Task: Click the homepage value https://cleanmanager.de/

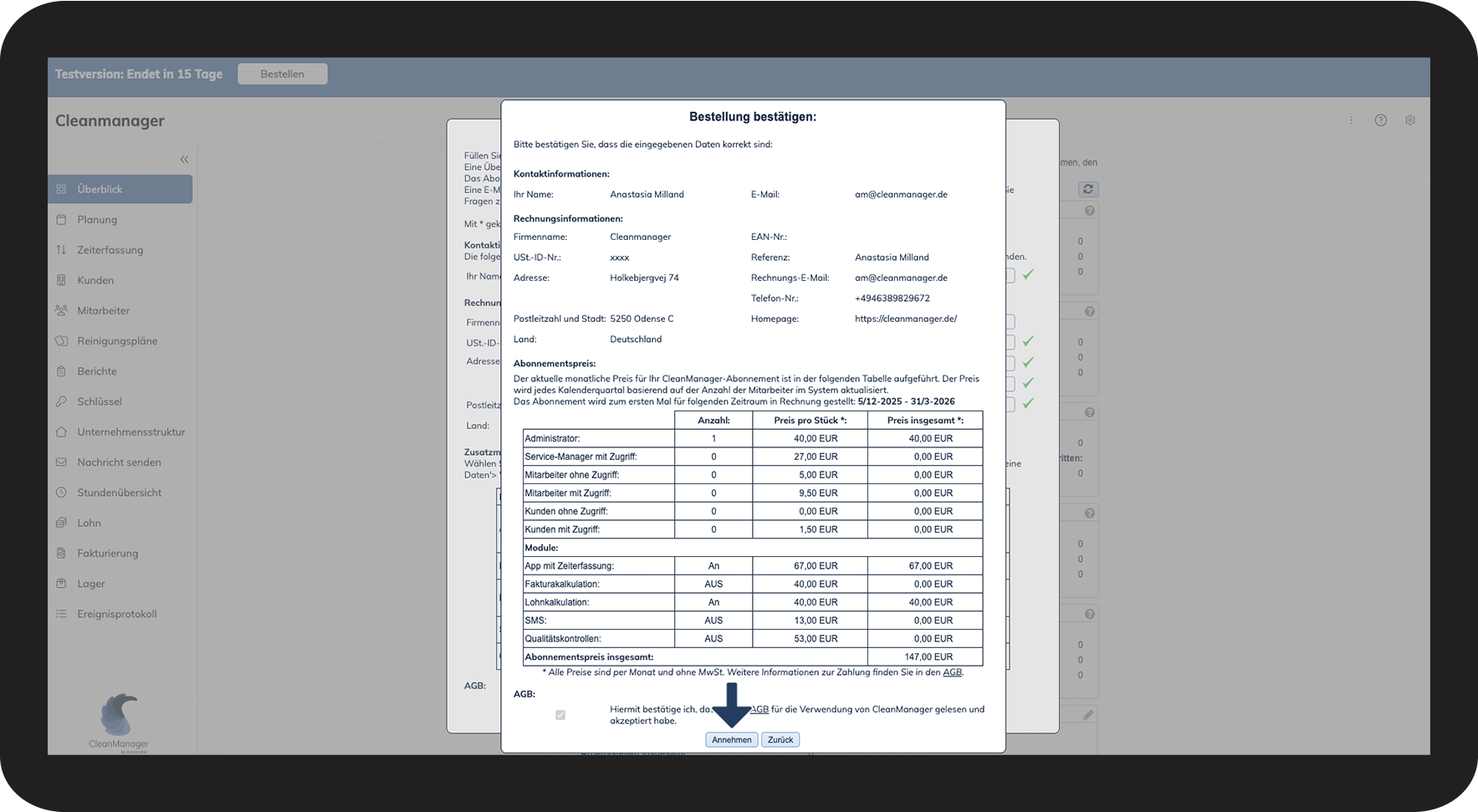Action: coord(906,319)
